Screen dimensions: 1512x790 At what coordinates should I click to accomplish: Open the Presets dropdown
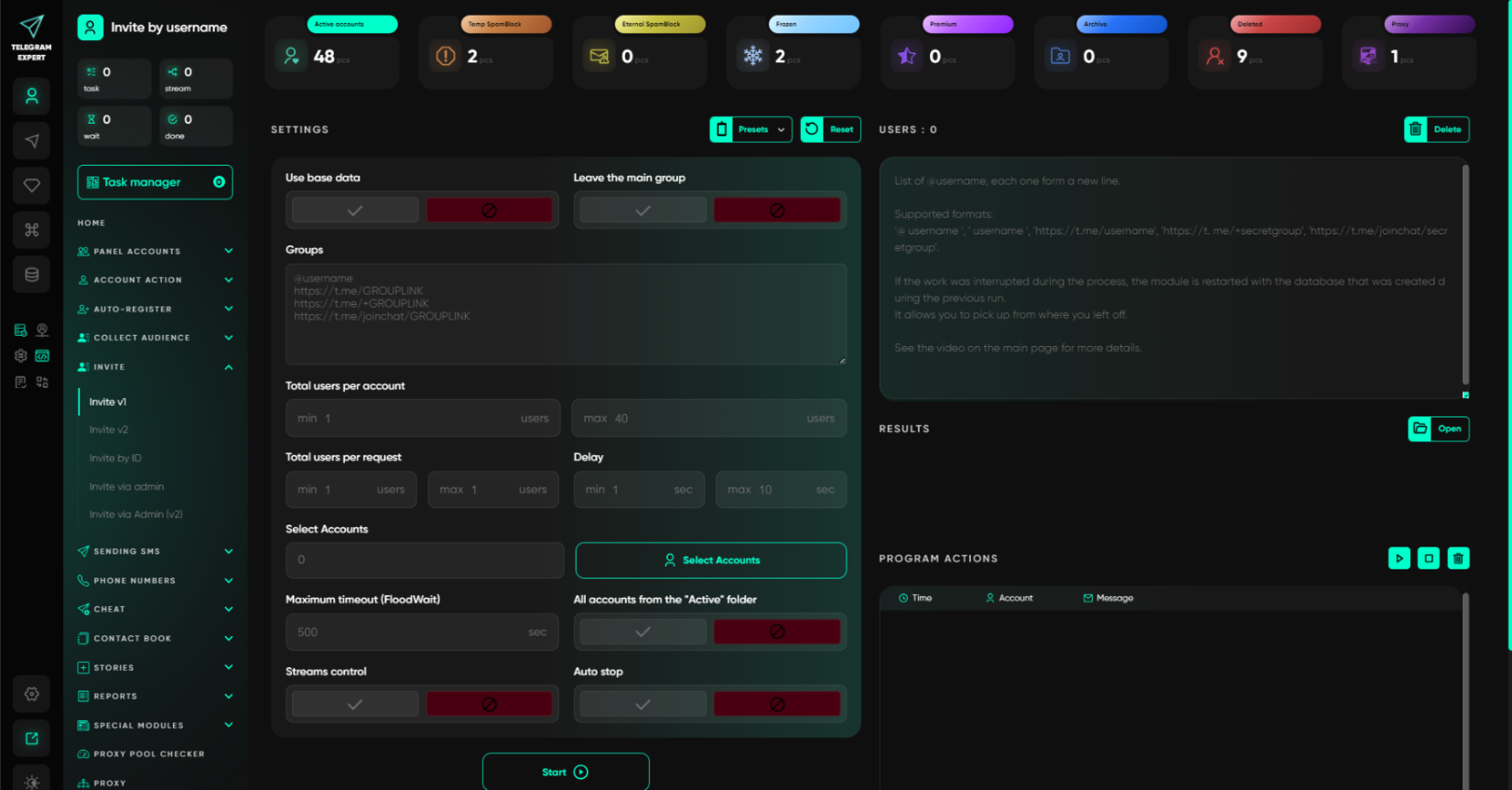[751, 129]
